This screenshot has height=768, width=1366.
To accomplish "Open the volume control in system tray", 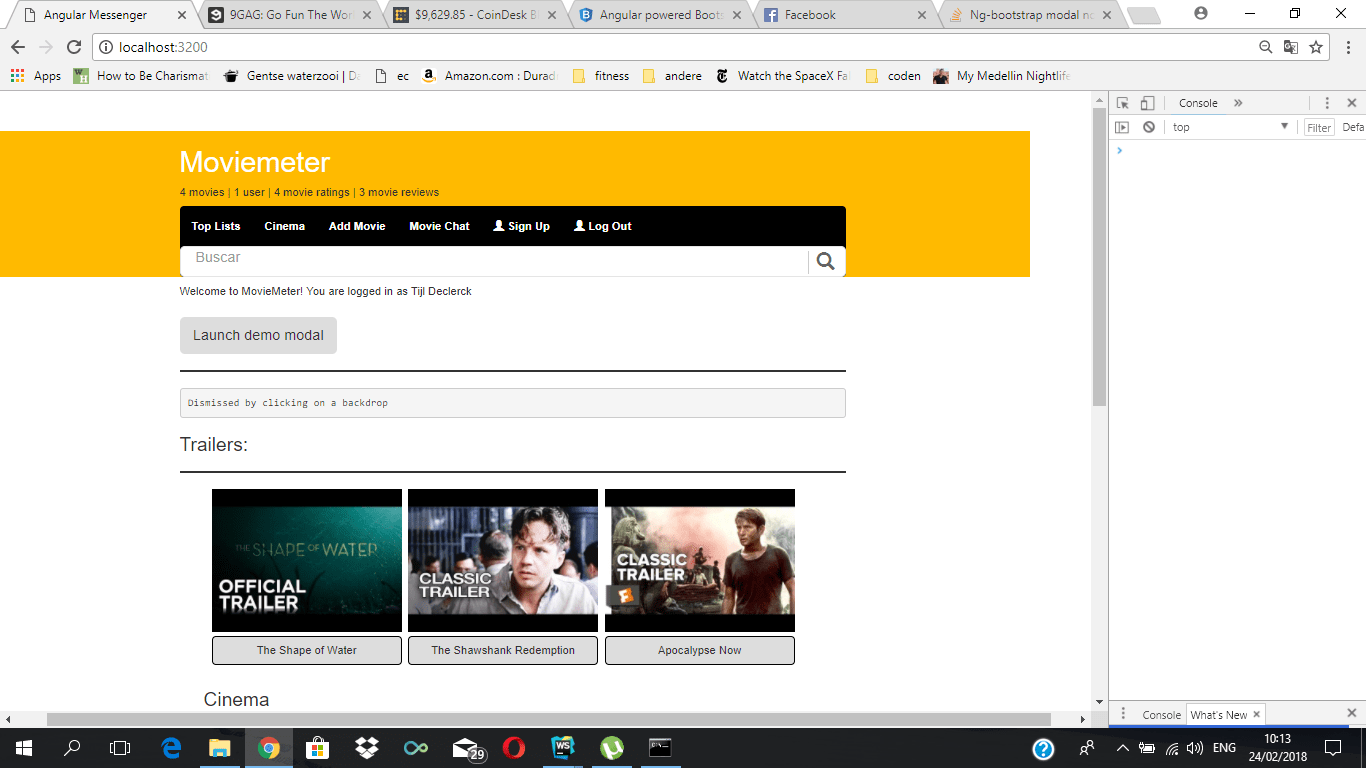I will (x=1194, y=748).
